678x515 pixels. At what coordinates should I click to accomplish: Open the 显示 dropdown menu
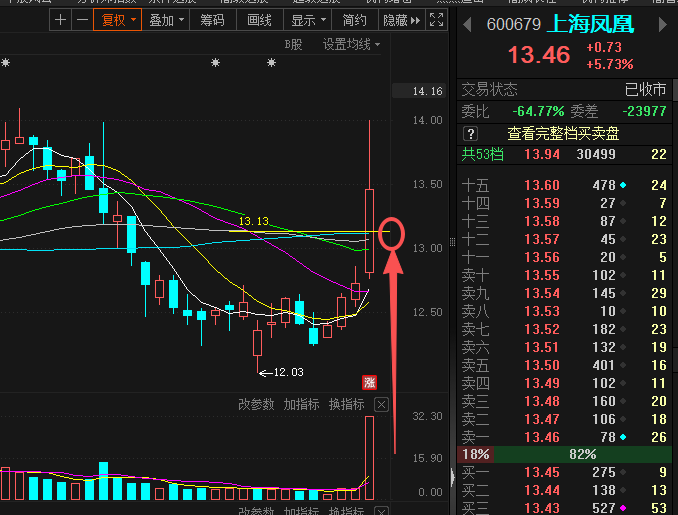pyautogui.click(x=307, y=20)
